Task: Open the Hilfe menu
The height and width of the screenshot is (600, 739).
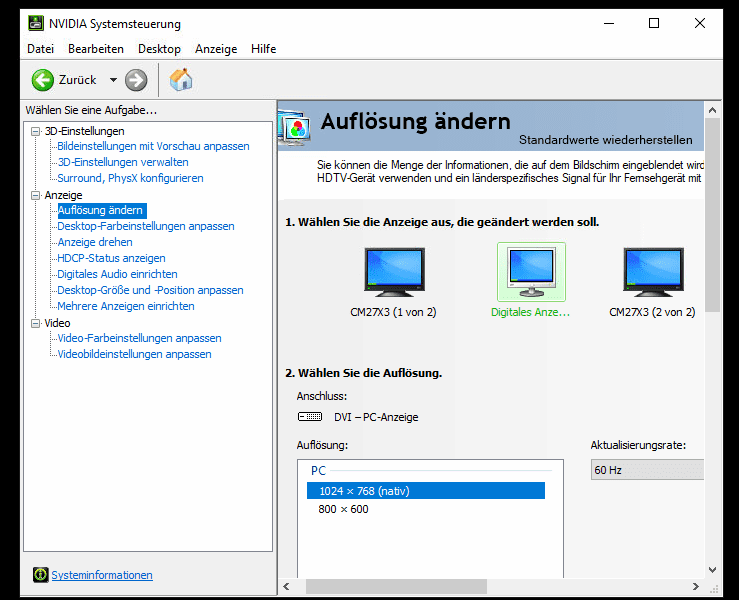Action: click(263, 49)
